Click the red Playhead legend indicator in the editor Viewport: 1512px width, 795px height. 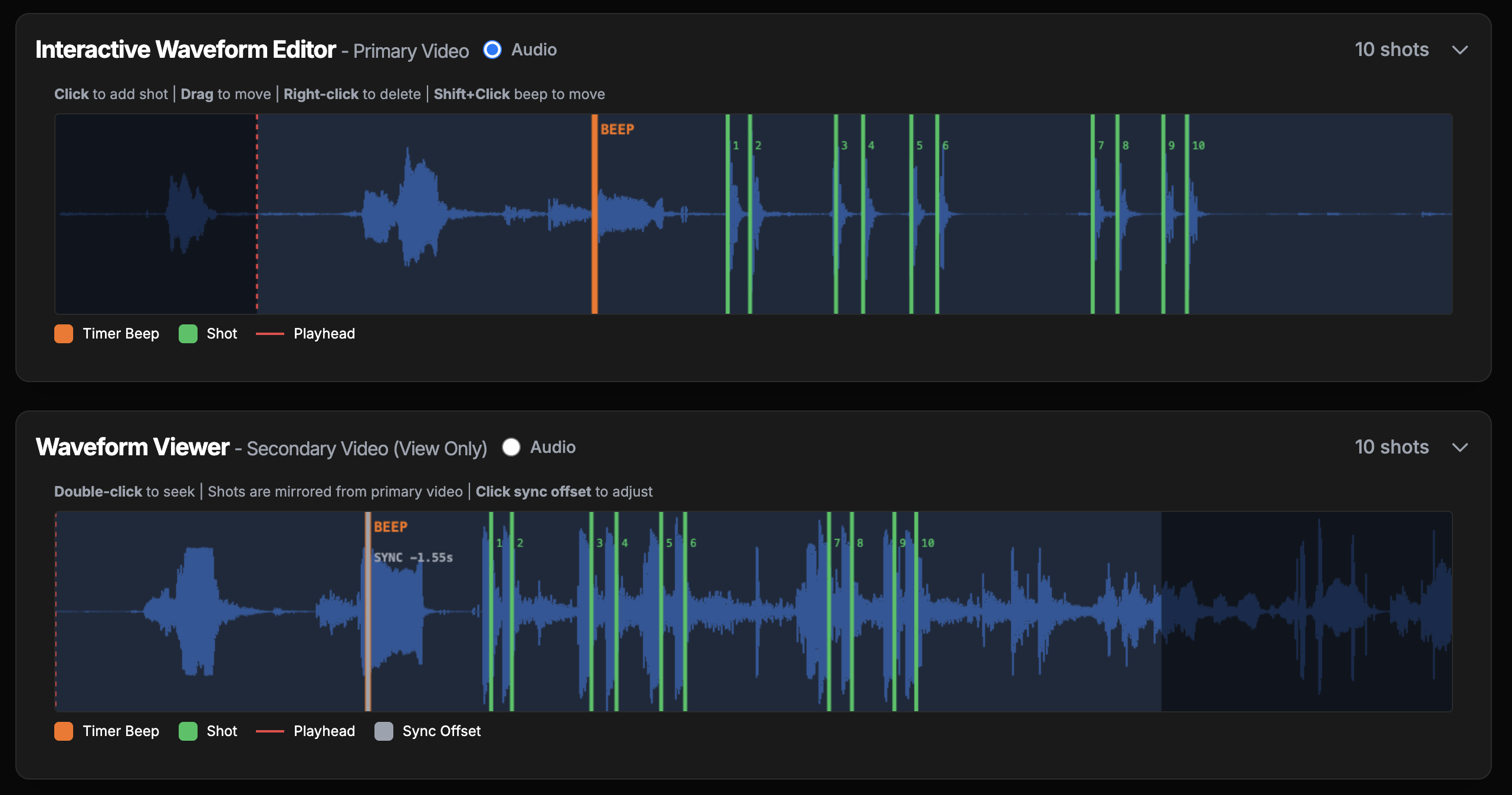pos(271,334)
